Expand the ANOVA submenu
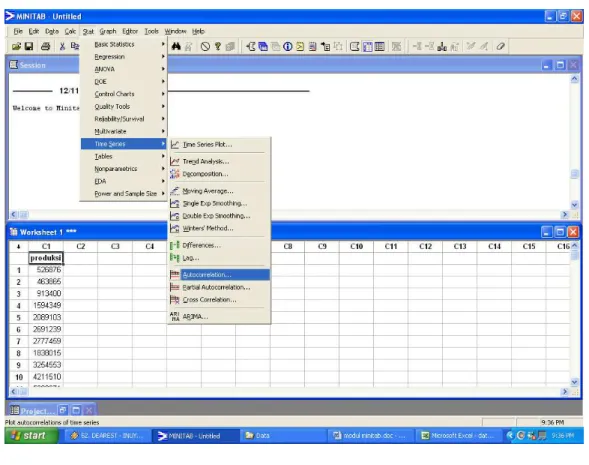 pyautogui.click(x=124, y=69)
